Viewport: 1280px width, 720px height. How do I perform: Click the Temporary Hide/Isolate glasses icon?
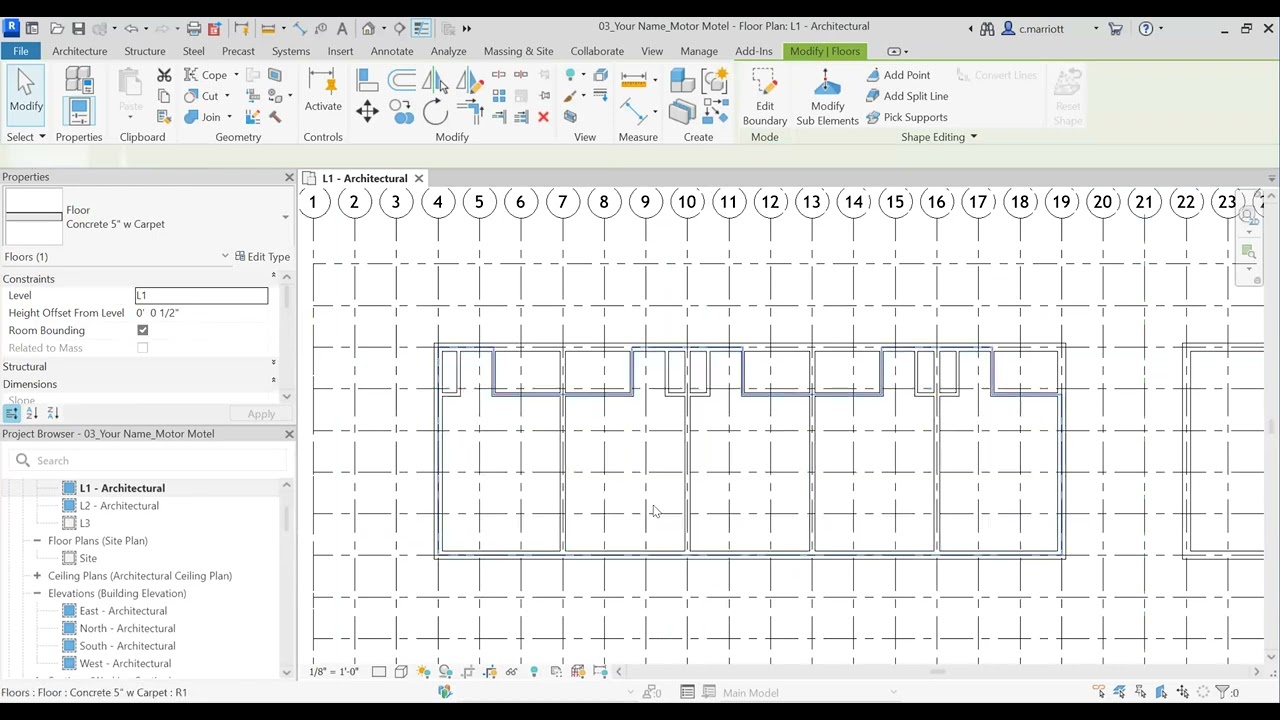pyautogui.click(x=512, y=672)
